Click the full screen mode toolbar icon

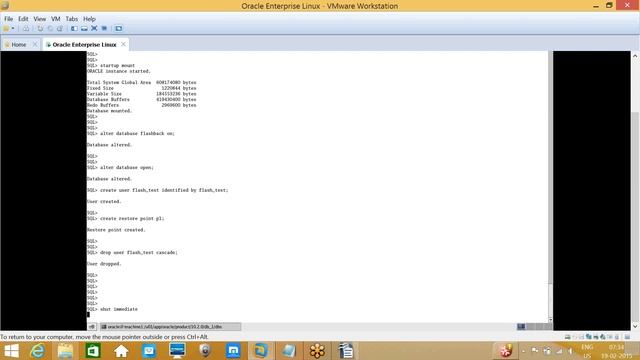[x=94, y=29]
